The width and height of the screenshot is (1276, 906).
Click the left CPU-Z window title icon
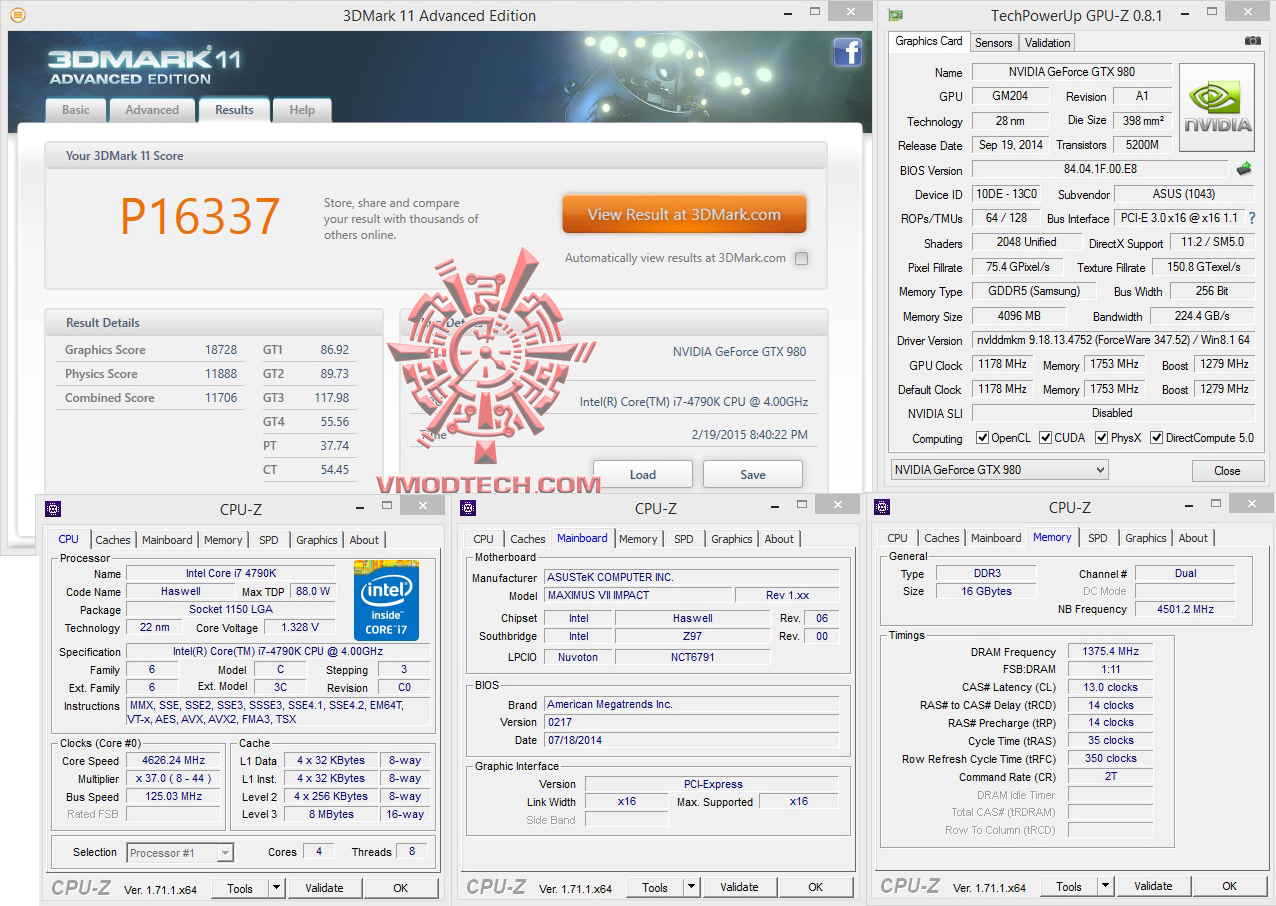53,509
